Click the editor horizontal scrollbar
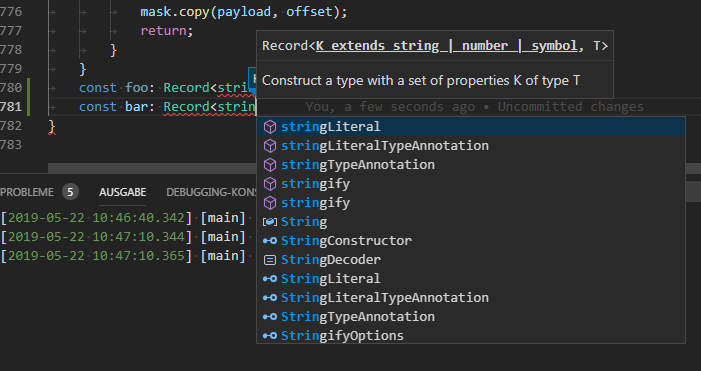This screenshot has width=701, height=371. coord(152,169)
